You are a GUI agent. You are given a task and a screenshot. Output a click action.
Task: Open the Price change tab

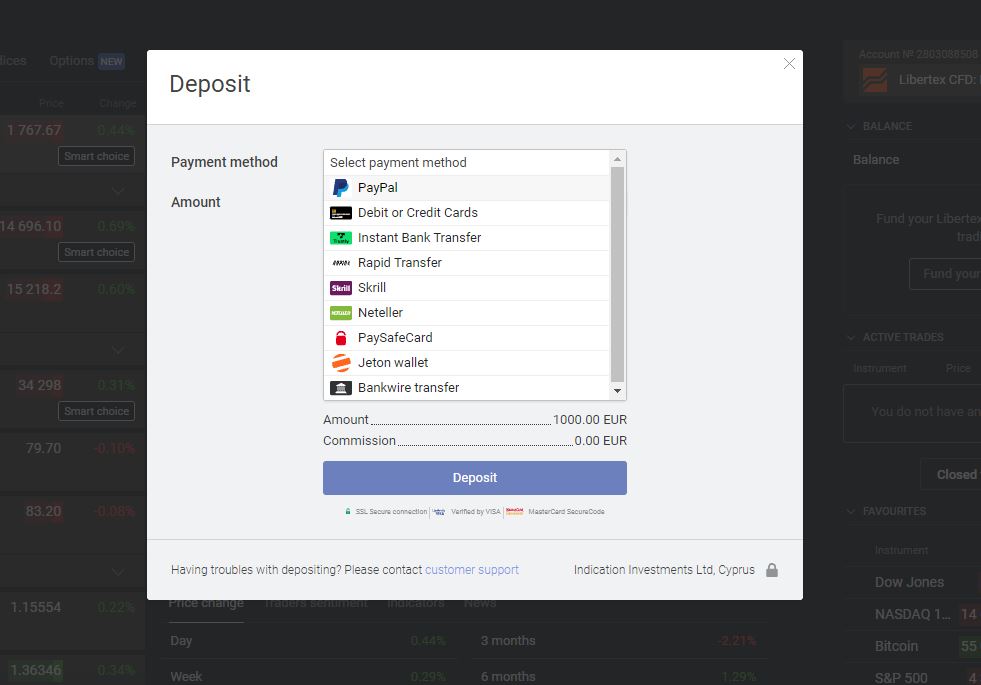click(x=206, y=604)
